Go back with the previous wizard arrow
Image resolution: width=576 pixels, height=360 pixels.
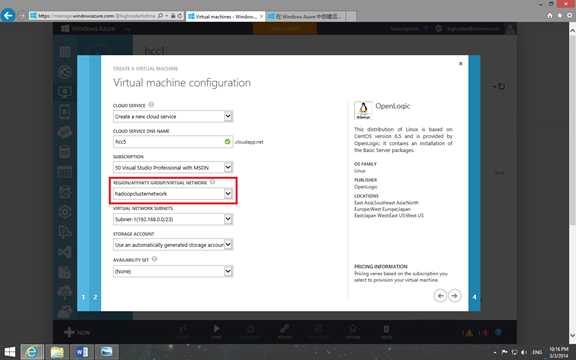tap(440, 296)
